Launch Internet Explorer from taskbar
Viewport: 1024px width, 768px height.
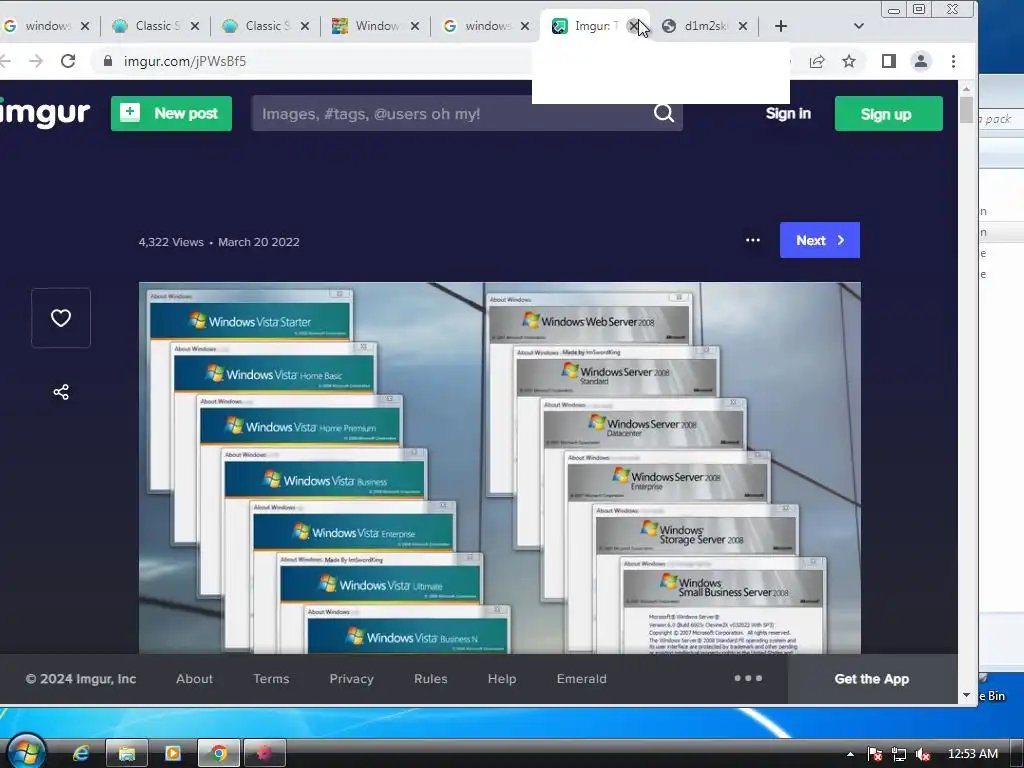(81, 754)
